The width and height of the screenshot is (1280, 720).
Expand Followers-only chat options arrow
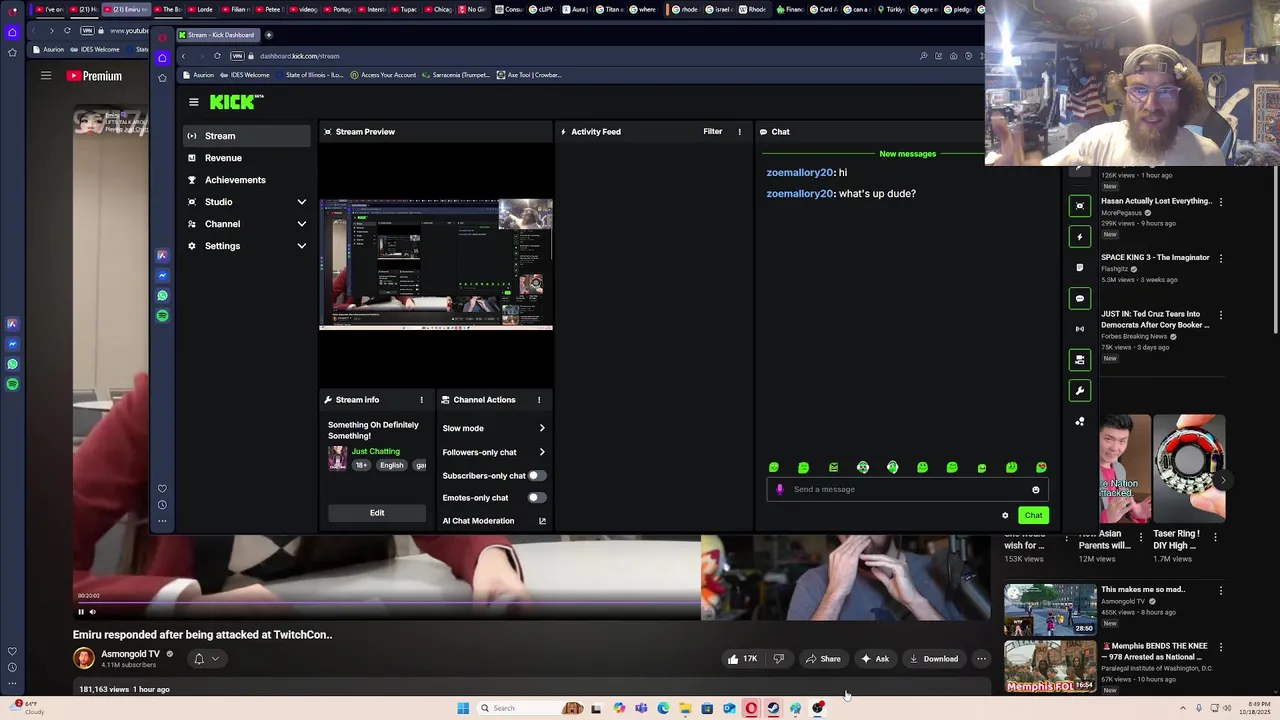[542, 452]
